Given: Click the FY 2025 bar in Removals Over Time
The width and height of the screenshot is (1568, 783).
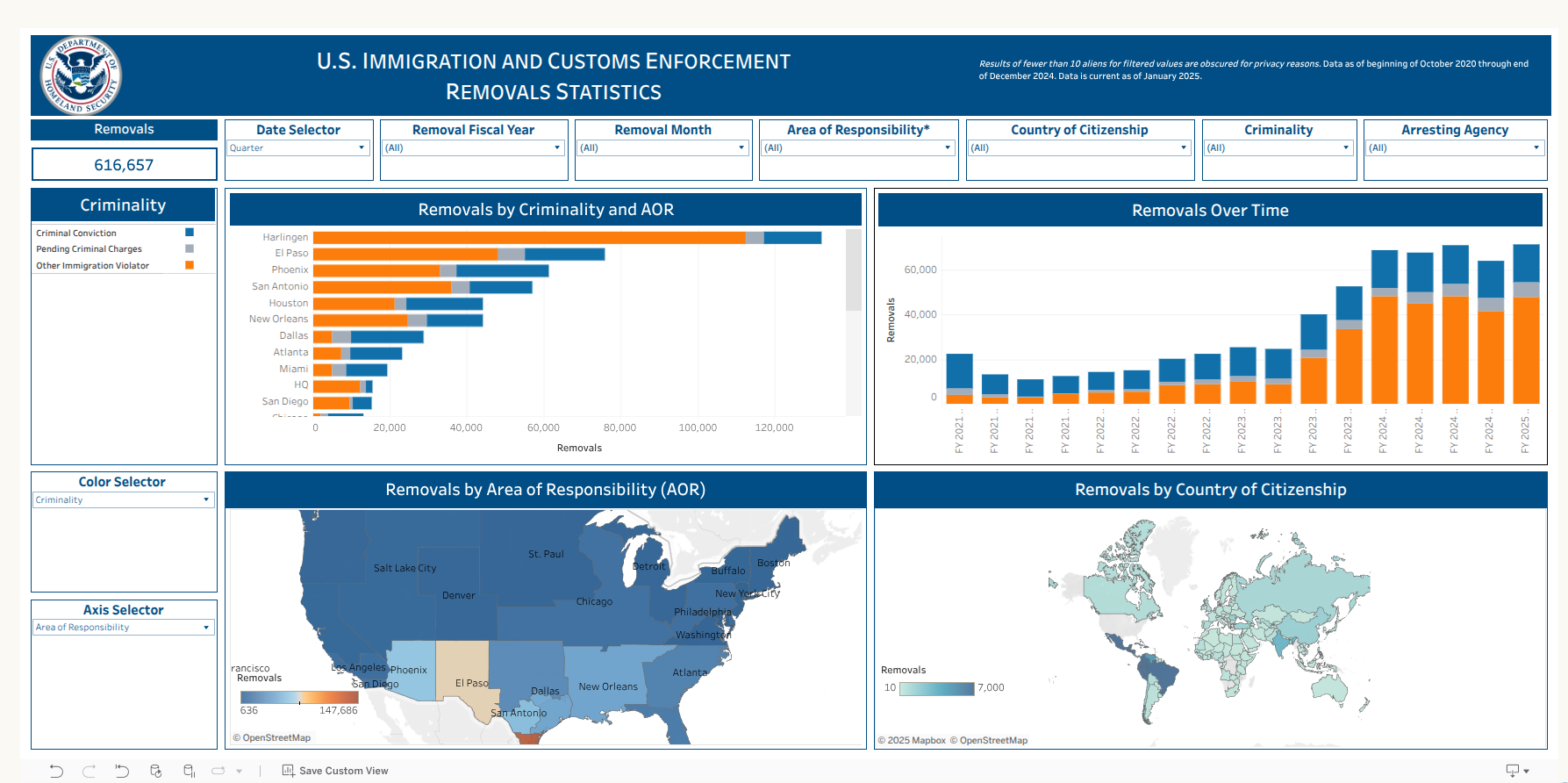Looking at the screenshot, I should [x=1526, y=324].
